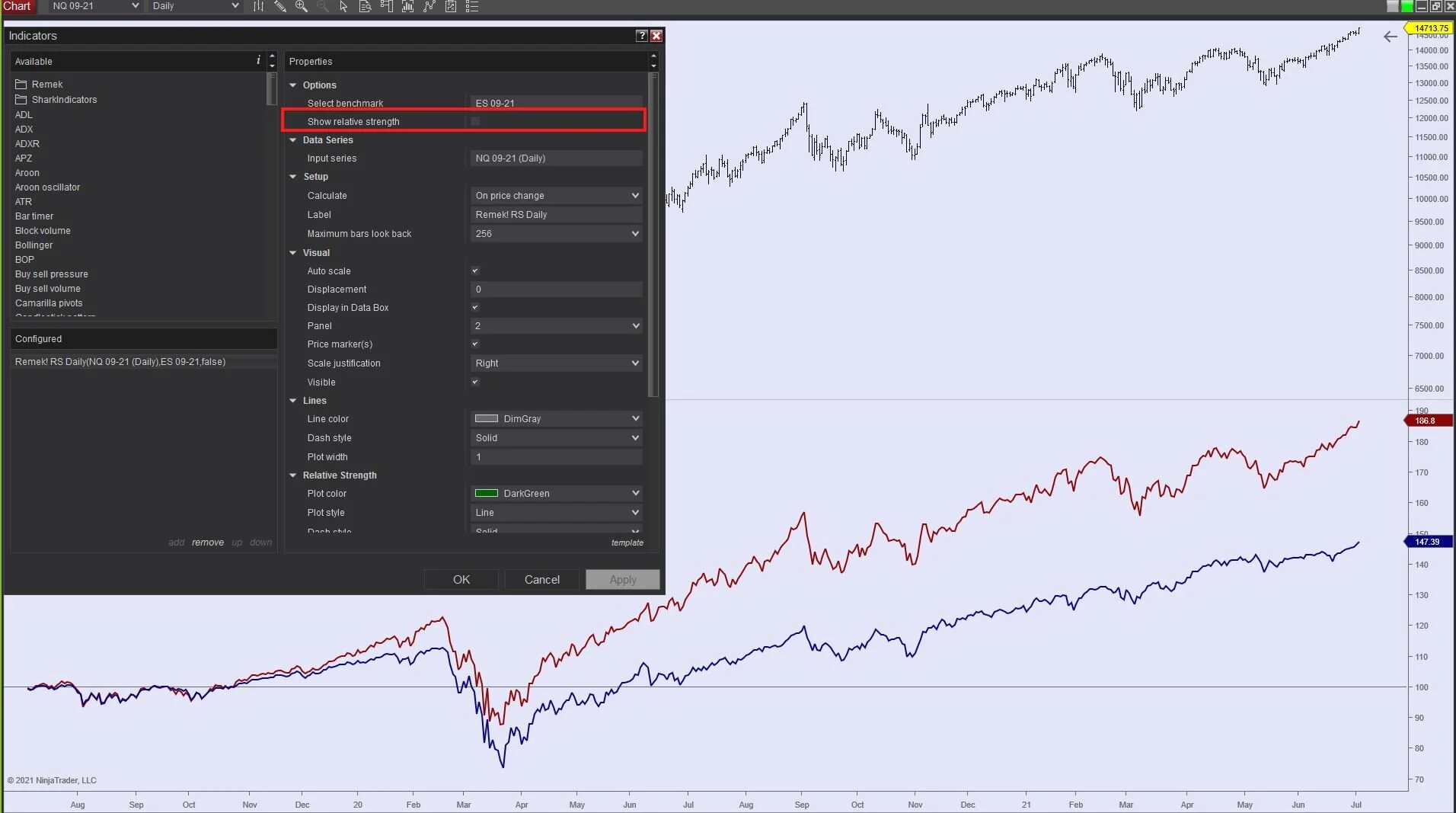Select Buy sell pressure indicator
The height and width of the screenshot is (813, 1456).
(52, 274)
